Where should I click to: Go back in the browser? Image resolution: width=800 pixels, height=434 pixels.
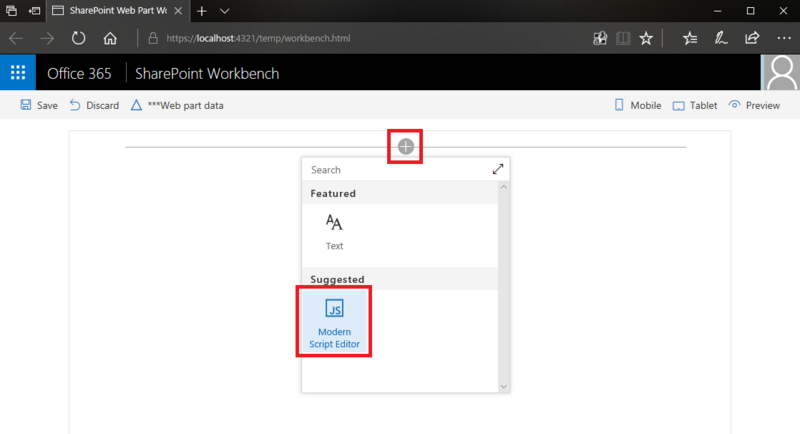16,38
